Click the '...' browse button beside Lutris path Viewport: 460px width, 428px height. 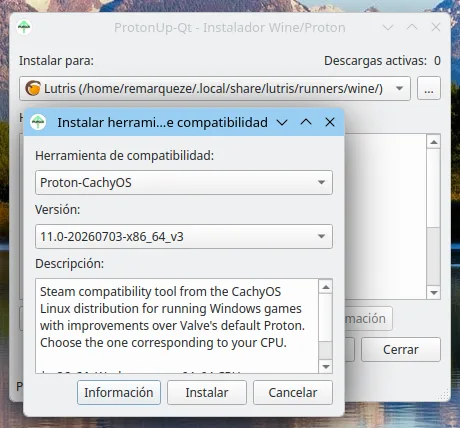(x=429, y=88)
